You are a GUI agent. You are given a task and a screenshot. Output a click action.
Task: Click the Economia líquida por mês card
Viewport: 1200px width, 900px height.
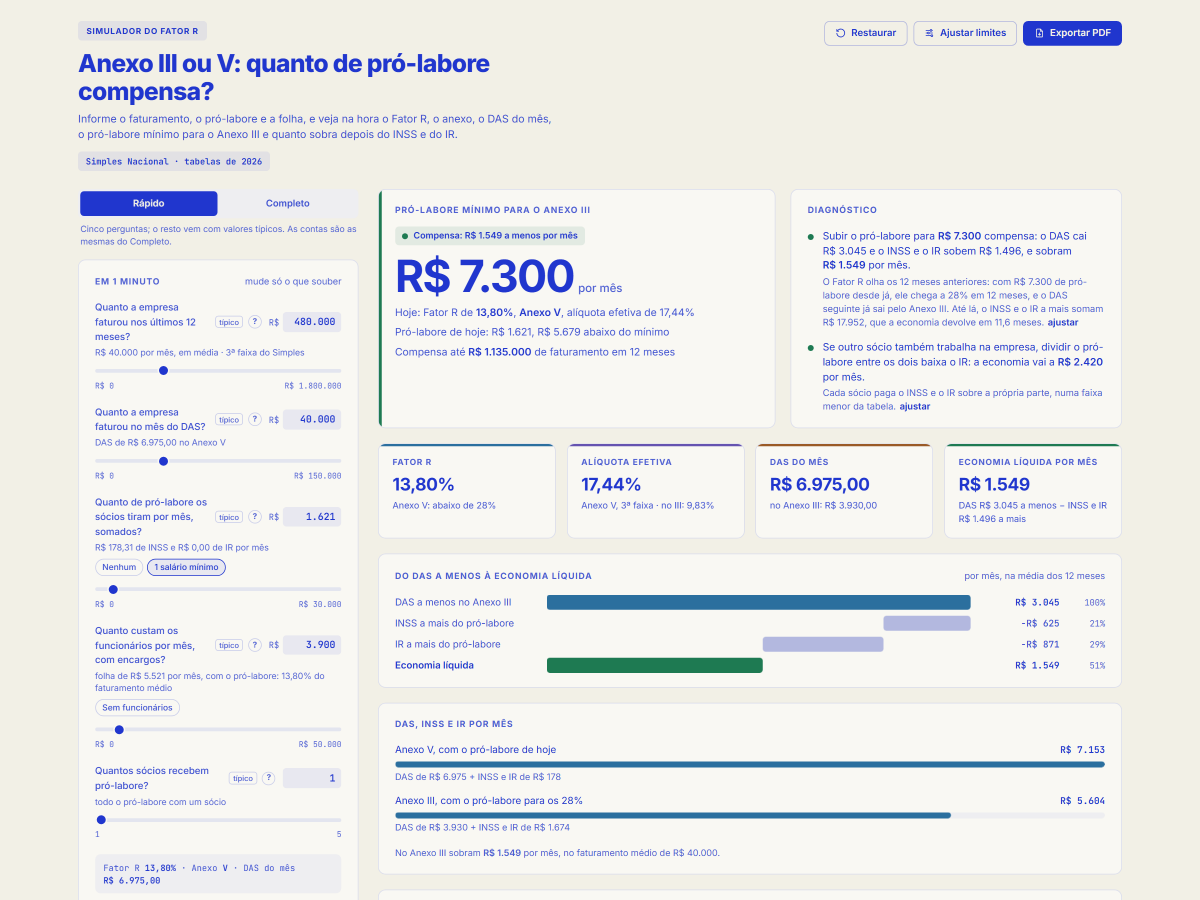click(1033, 491)
